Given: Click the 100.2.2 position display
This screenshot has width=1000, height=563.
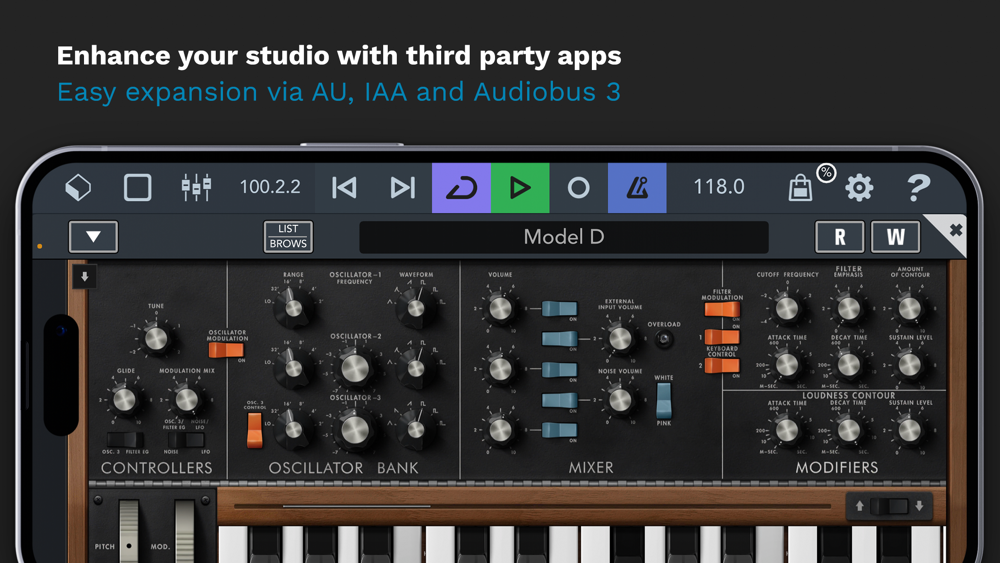Looking at the screenshot, I should click(x=270, y=187).
